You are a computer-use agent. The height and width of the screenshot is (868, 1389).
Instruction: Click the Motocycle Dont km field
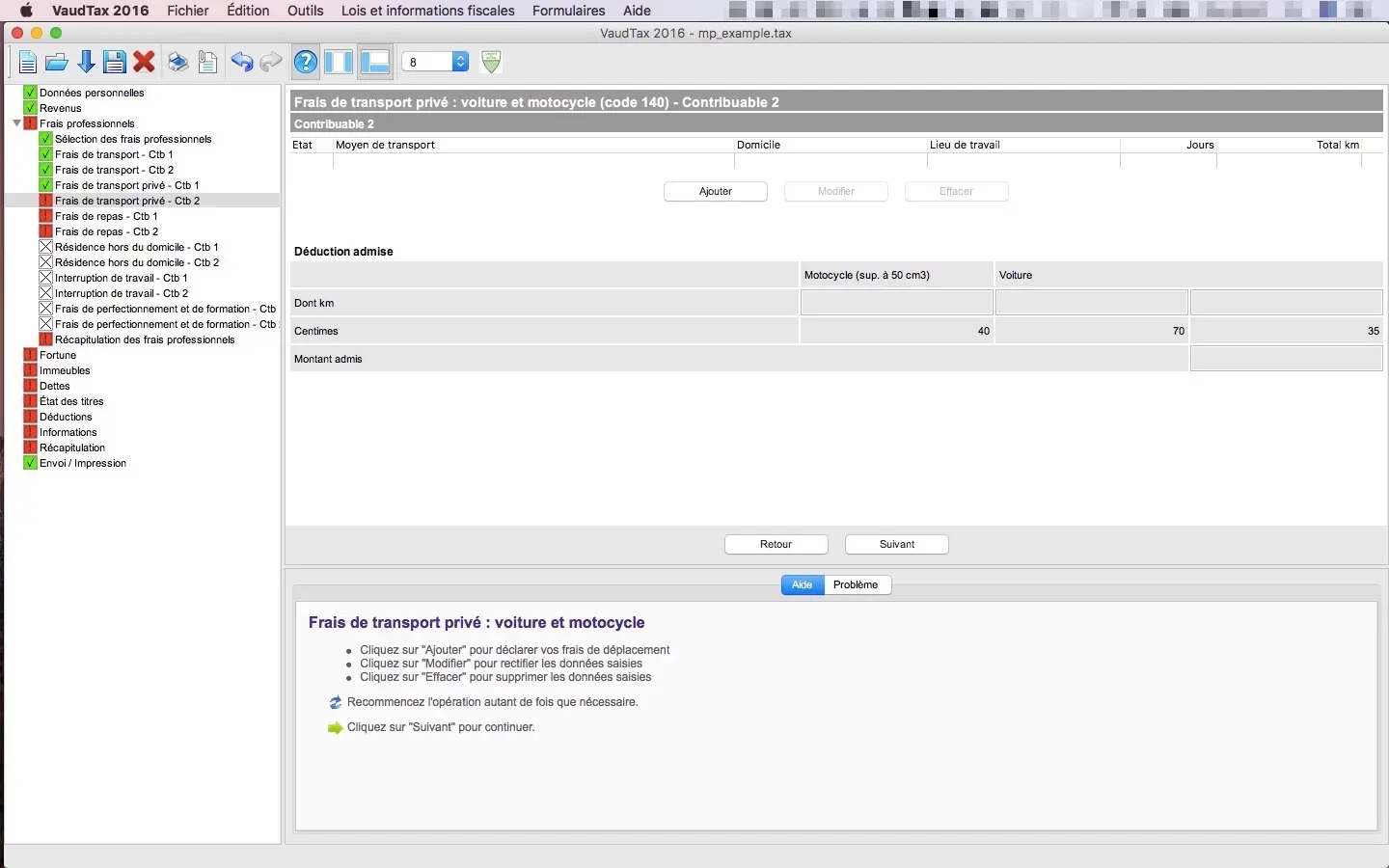897,303
